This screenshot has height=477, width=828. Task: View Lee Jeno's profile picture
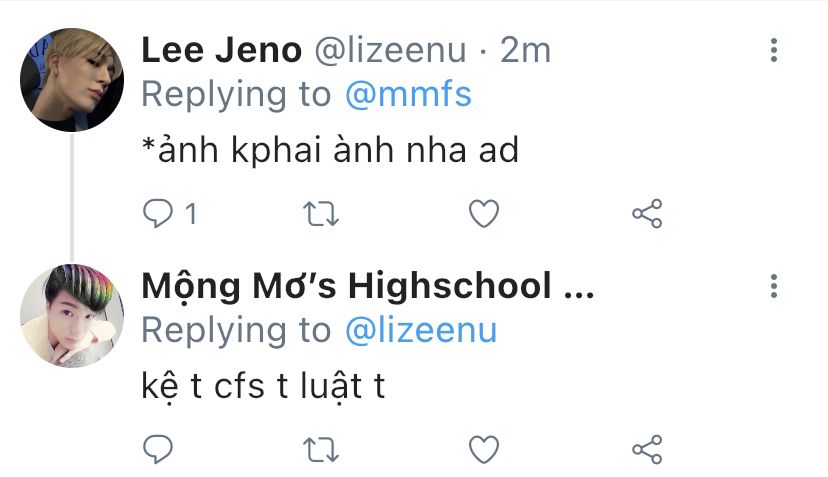click(72, 80)
